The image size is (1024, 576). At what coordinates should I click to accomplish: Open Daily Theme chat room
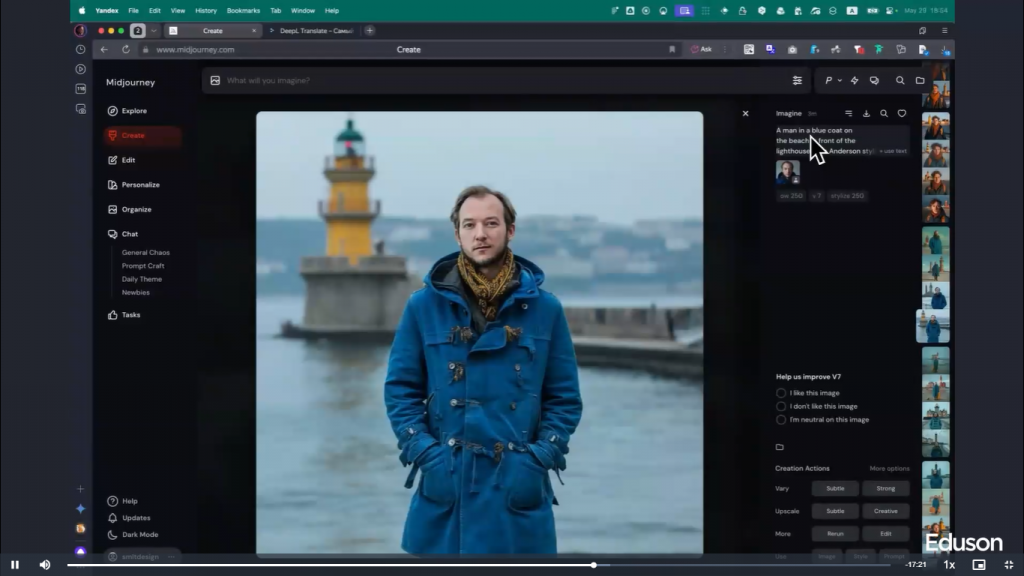[x=142, y=280]
